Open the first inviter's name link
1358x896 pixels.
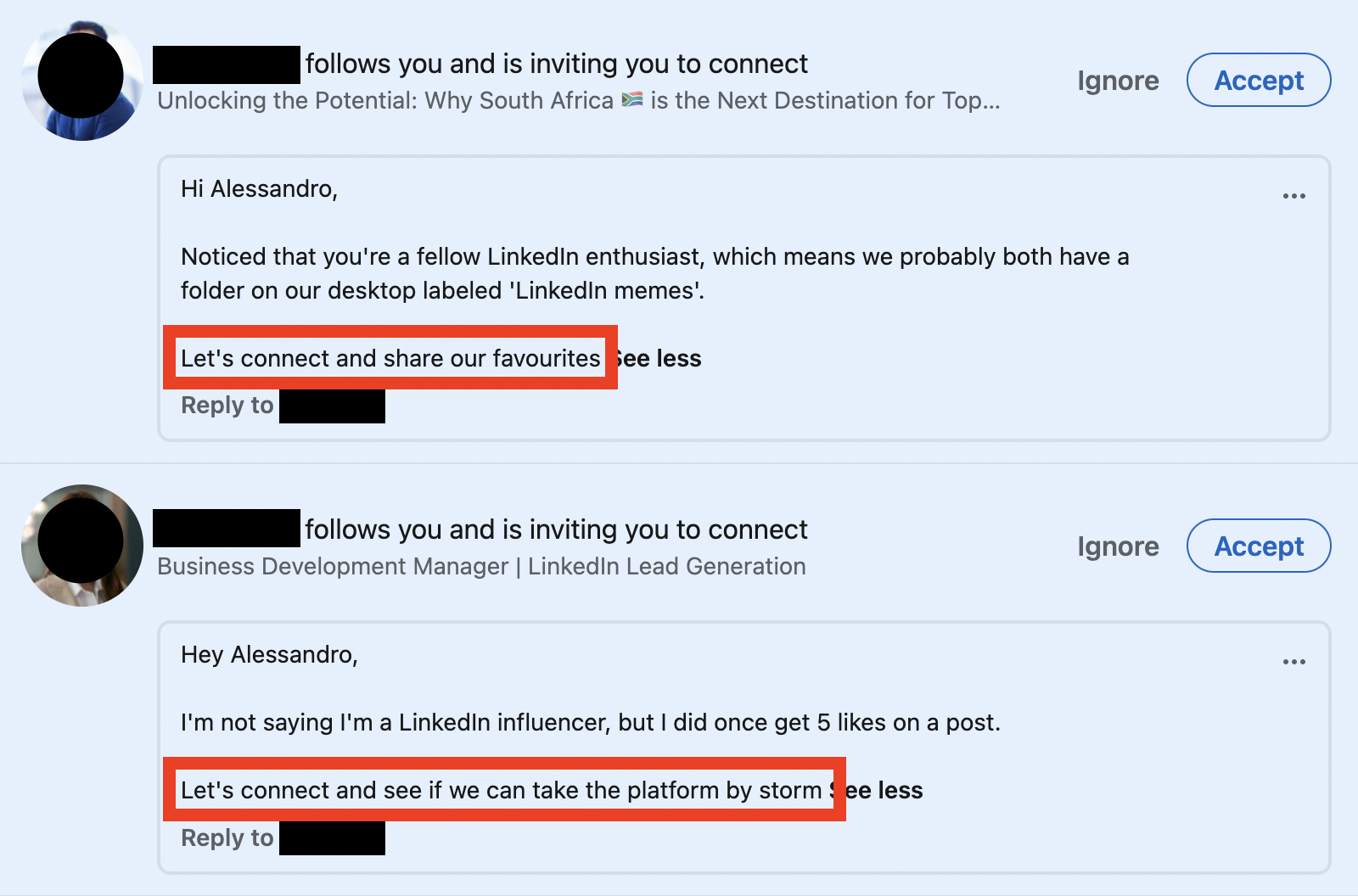pyautogui.click(x=227, y=64)
